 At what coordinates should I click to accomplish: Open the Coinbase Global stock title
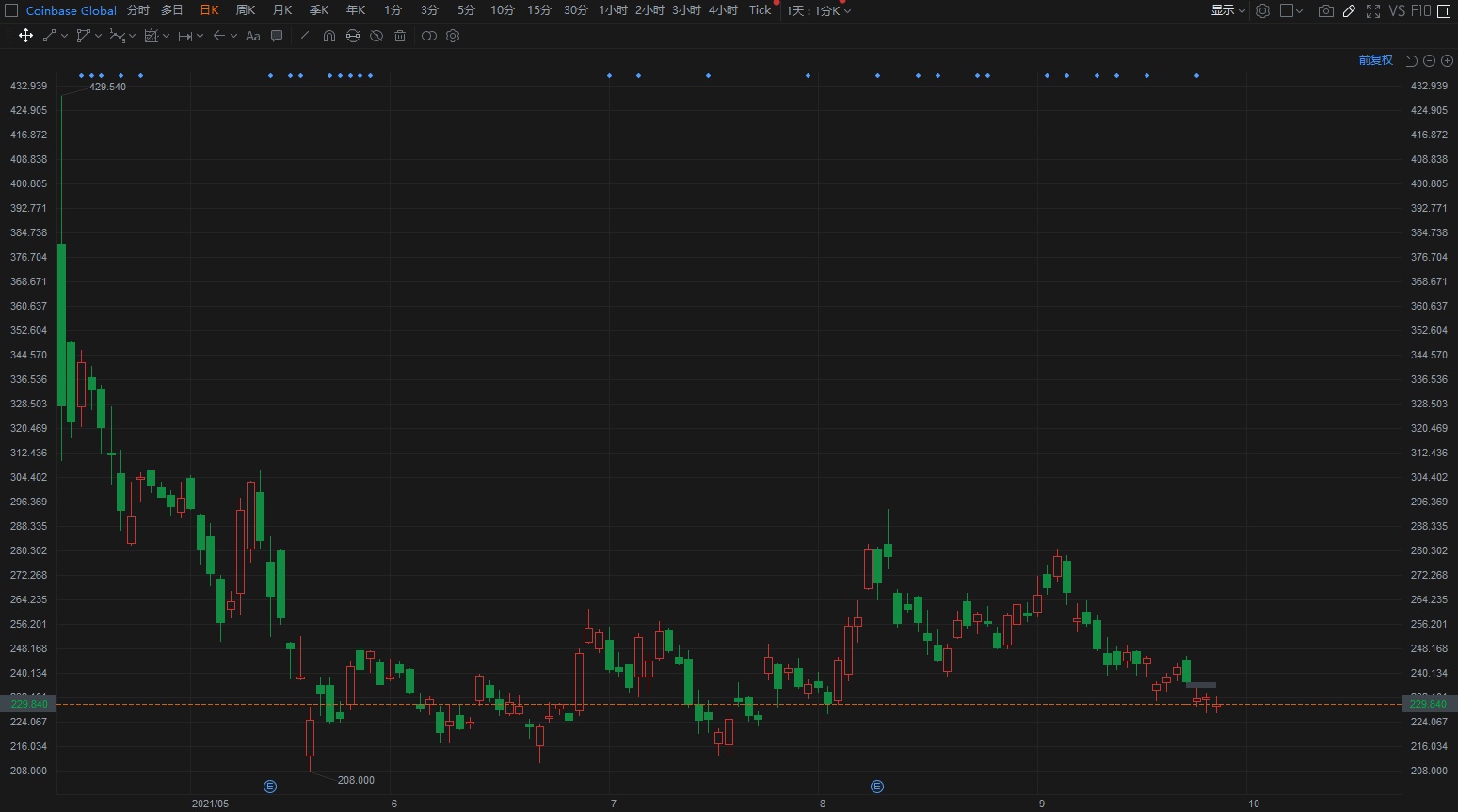(72, 10)
